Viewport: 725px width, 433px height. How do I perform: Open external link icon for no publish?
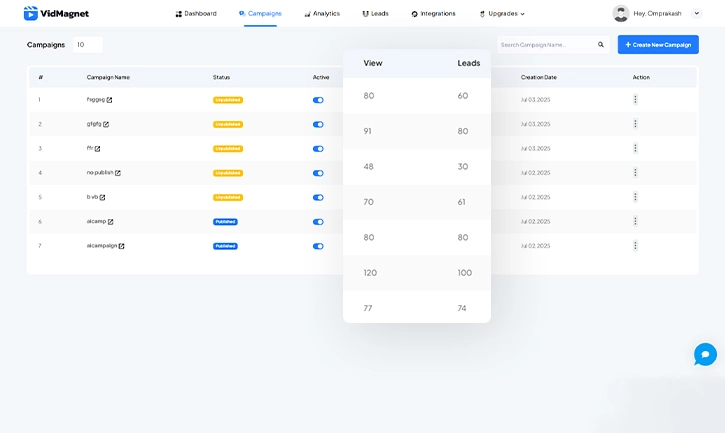click(118, 173)
